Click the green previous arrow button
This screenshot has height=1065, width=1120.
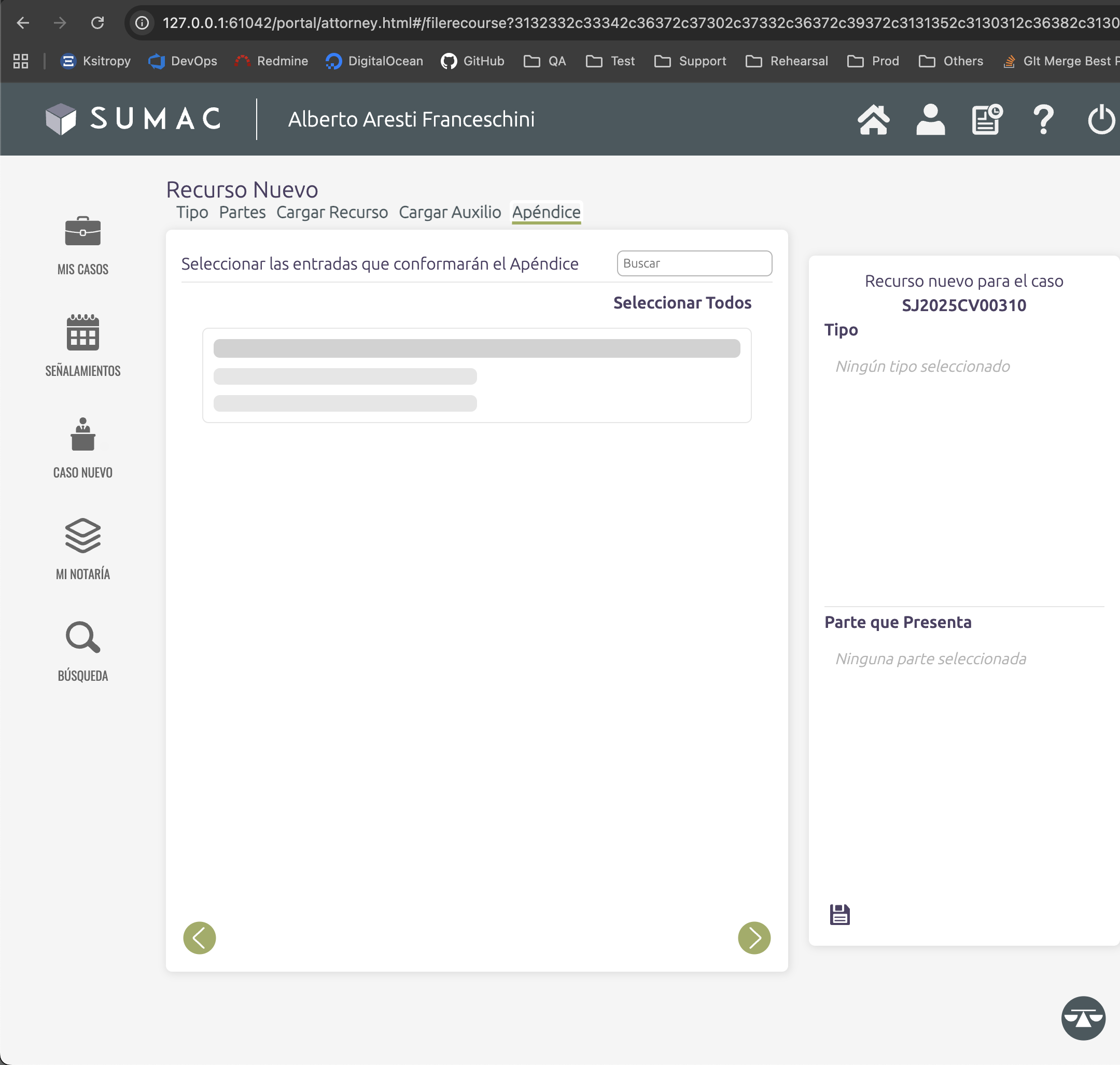click(199, 937)
